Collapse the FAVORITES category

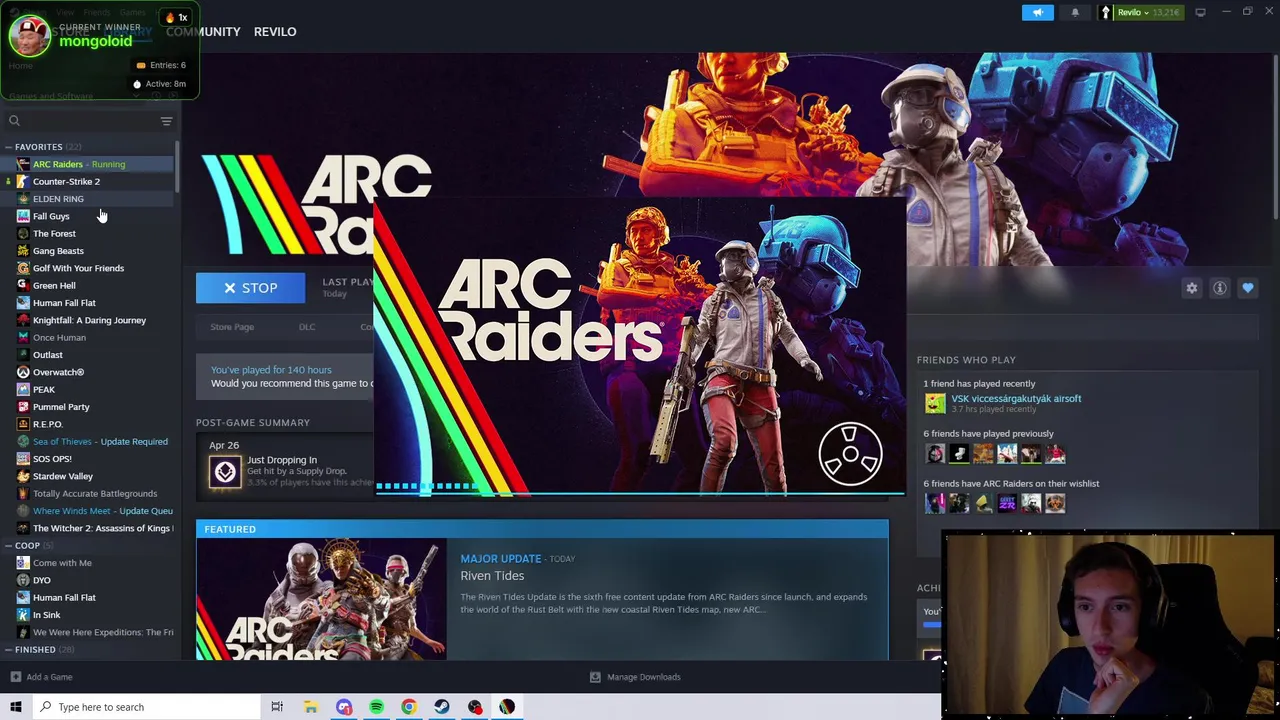8,147
